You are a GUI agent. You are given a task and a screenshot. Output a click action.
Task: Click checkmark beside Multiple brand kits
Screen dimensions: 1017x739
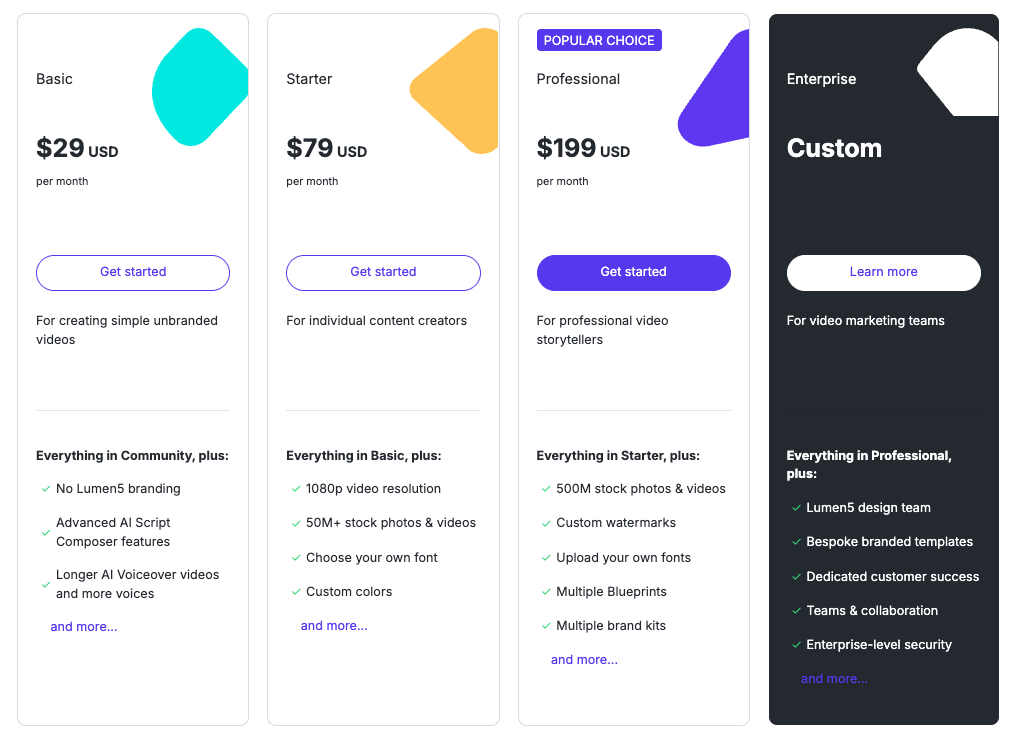coord(546,626)
